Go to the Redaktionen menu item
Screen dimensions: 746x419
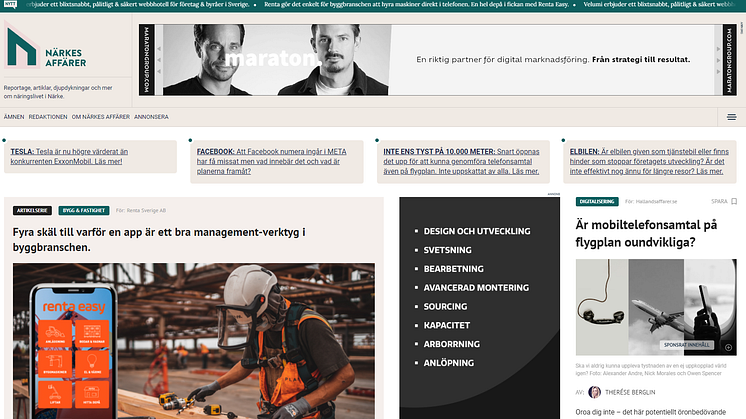pyautogui.click(x=48, y=117)
